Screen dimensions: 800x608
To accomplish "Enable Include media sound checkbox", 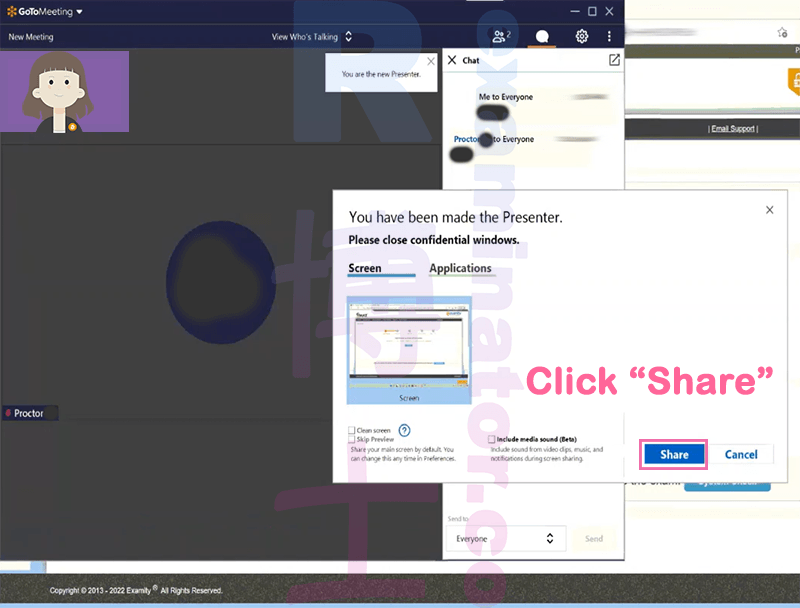I will coord(491,439).
